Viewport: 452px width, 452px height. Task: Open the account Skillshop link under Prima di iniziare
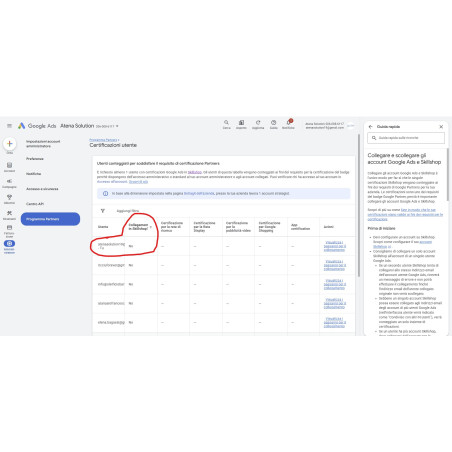point(402,244)
